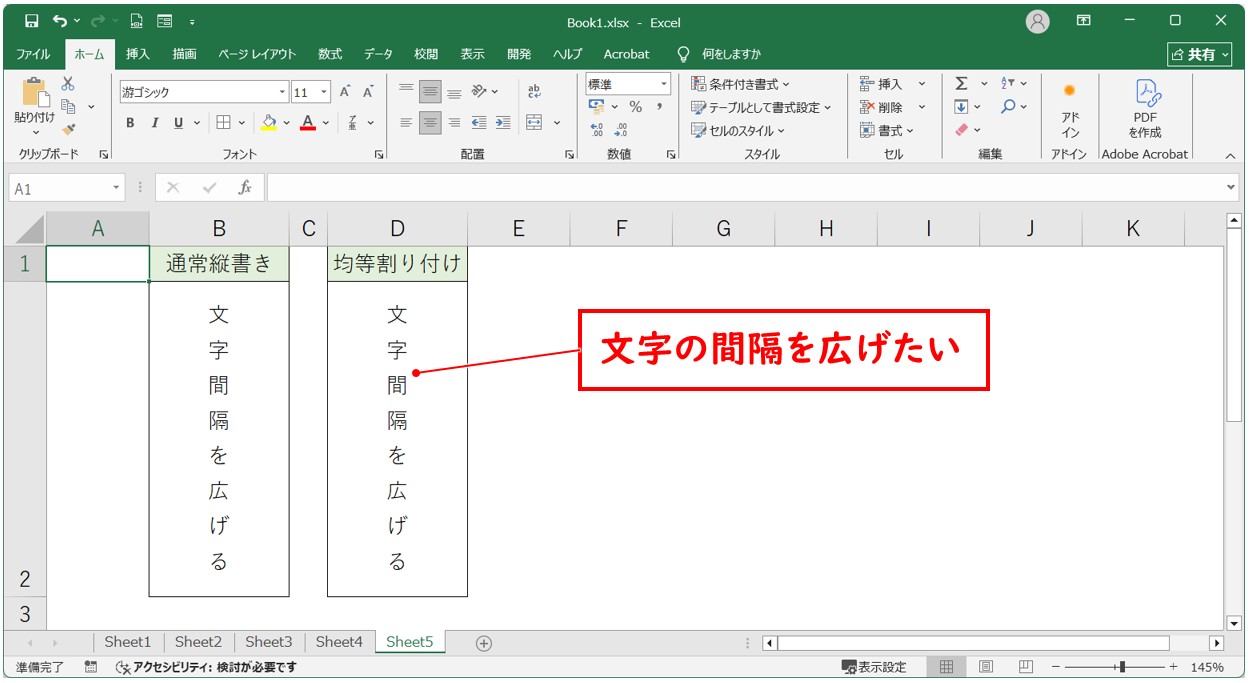Open the Name Box dropdown arrow
The image size is (1250, 683).
(117, 188)
